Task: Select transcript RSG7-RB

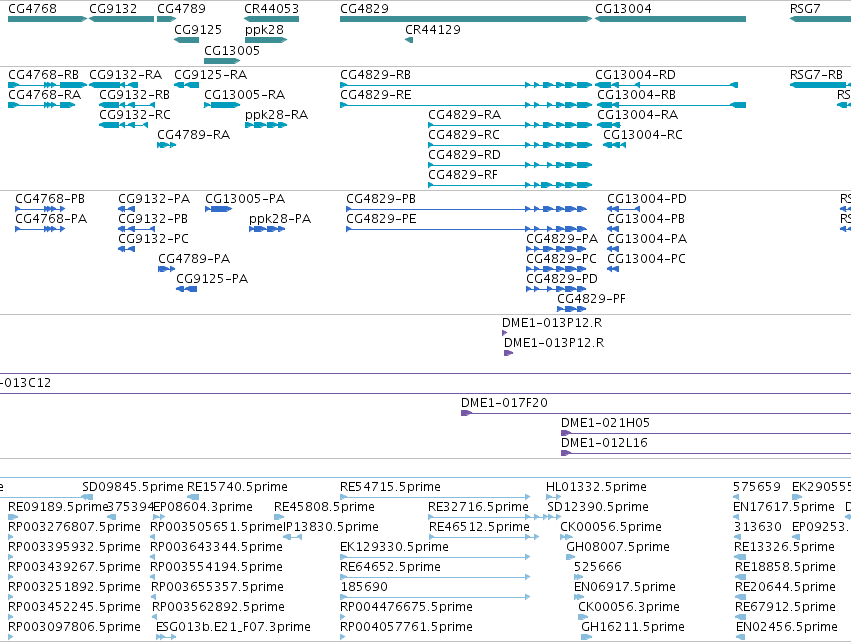Action: 816,74
